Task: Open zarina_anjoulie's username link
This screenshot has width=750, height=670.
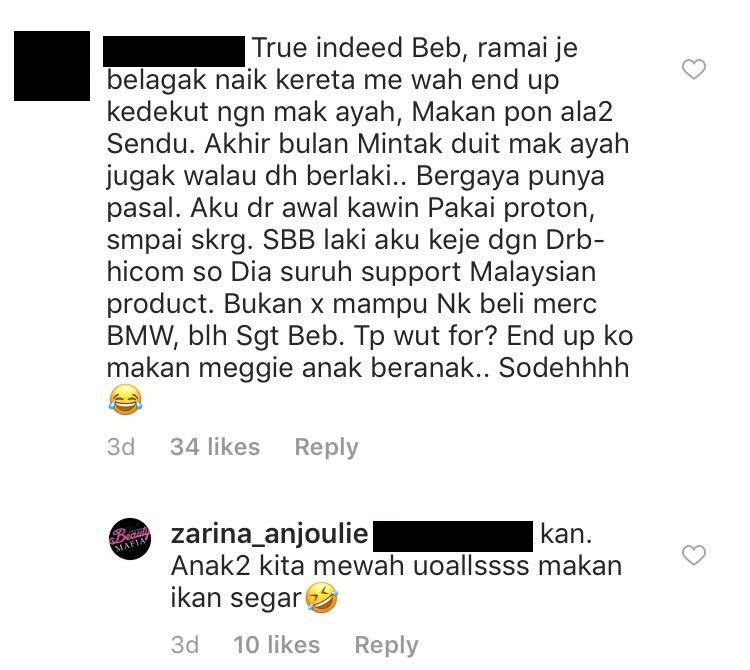Action: pos(269,534)
